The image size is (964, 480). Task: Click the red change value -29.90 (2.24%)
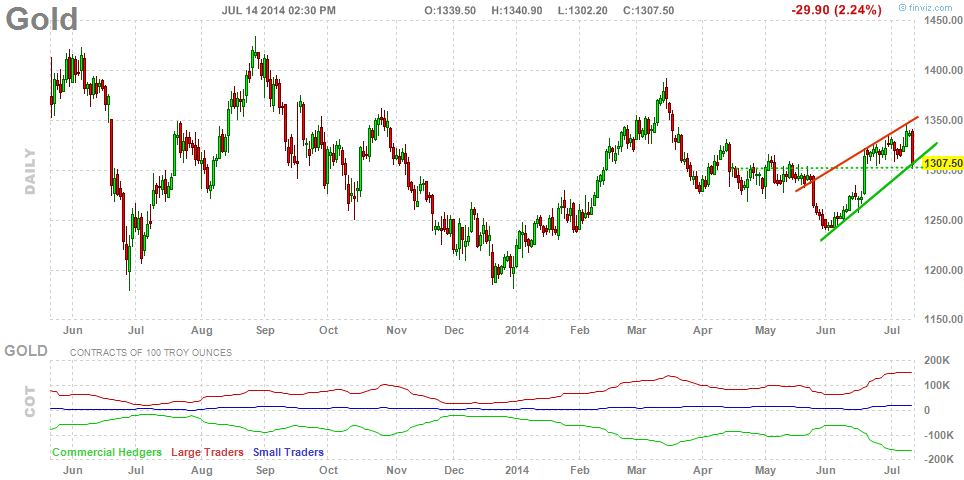836,10
